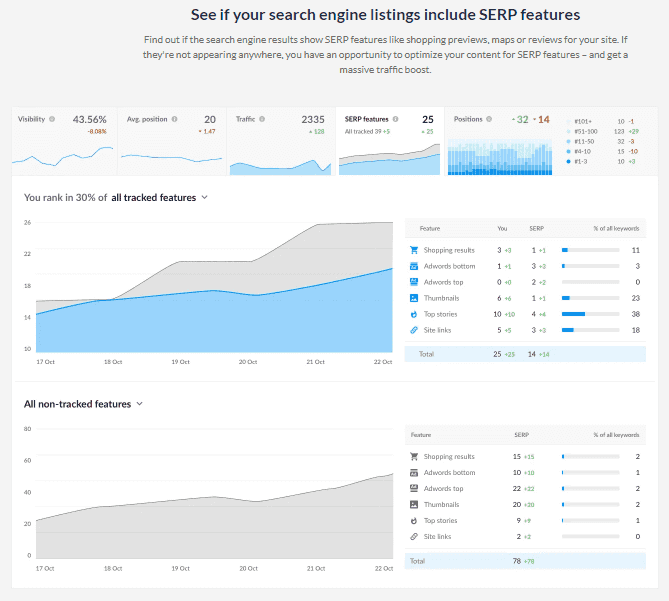Click 'All tracked 39 +5' text

pyautogui.click(x=367, y=131)
